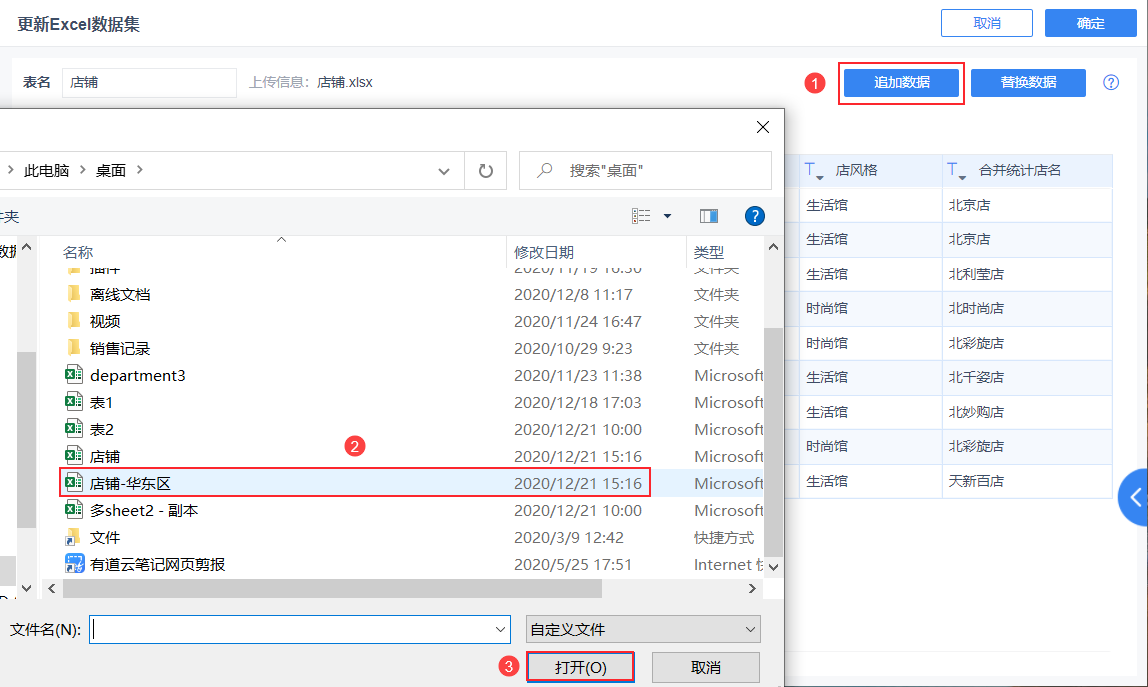Click the 确定 button at top
The width and height of the screenshot is (1148, 687).
(x=1090, y=23)
